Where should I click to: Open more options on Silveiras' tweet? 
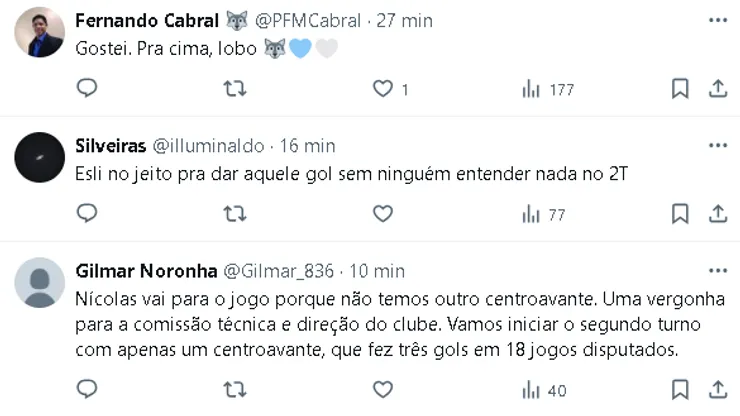click(717, 145)
